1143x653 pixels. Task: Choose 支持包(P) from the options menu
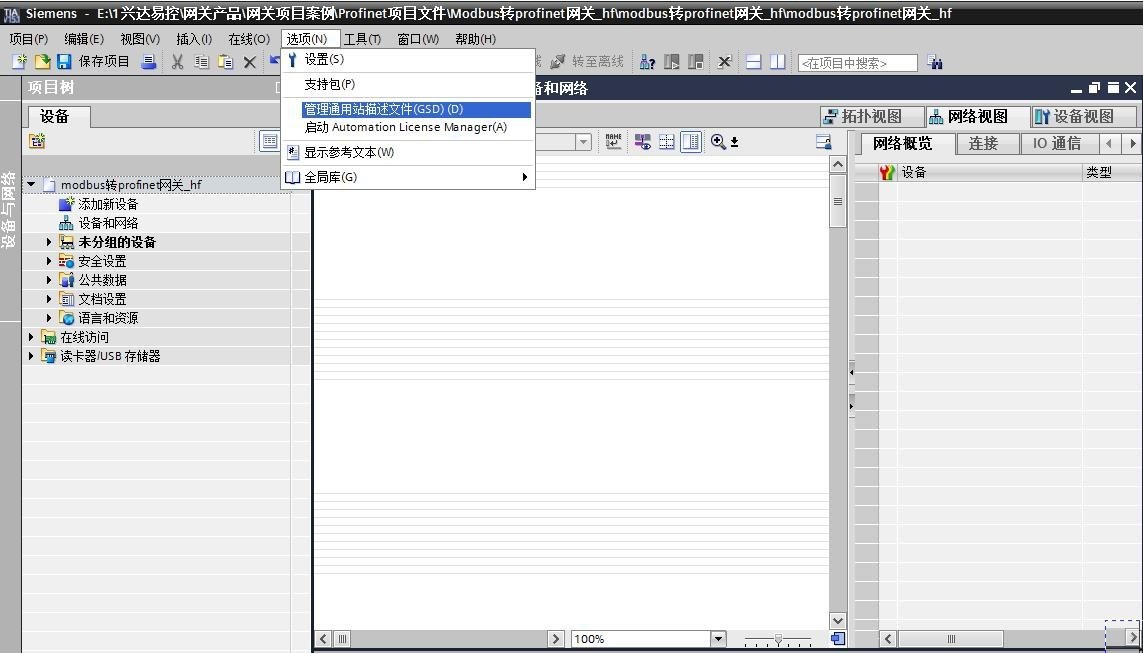click(408, 85)
